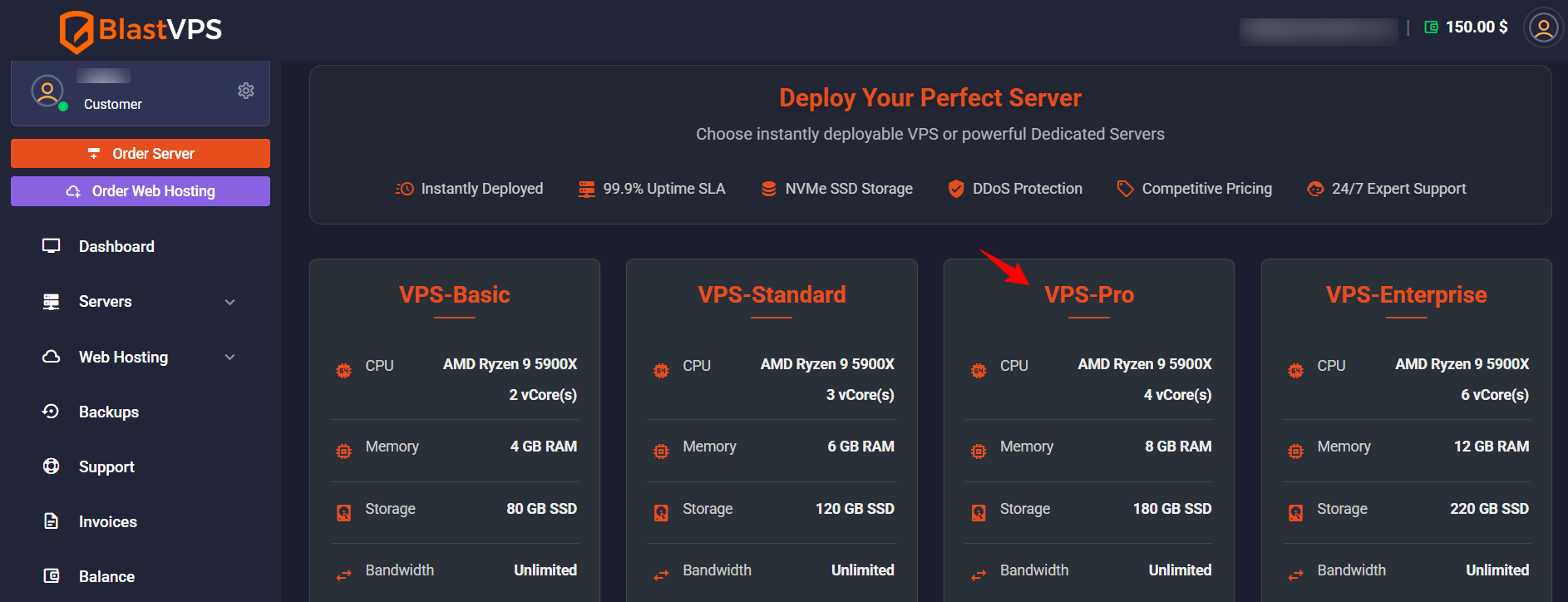Click the Backups history icon
The image size is (1568, 602).
52,412
